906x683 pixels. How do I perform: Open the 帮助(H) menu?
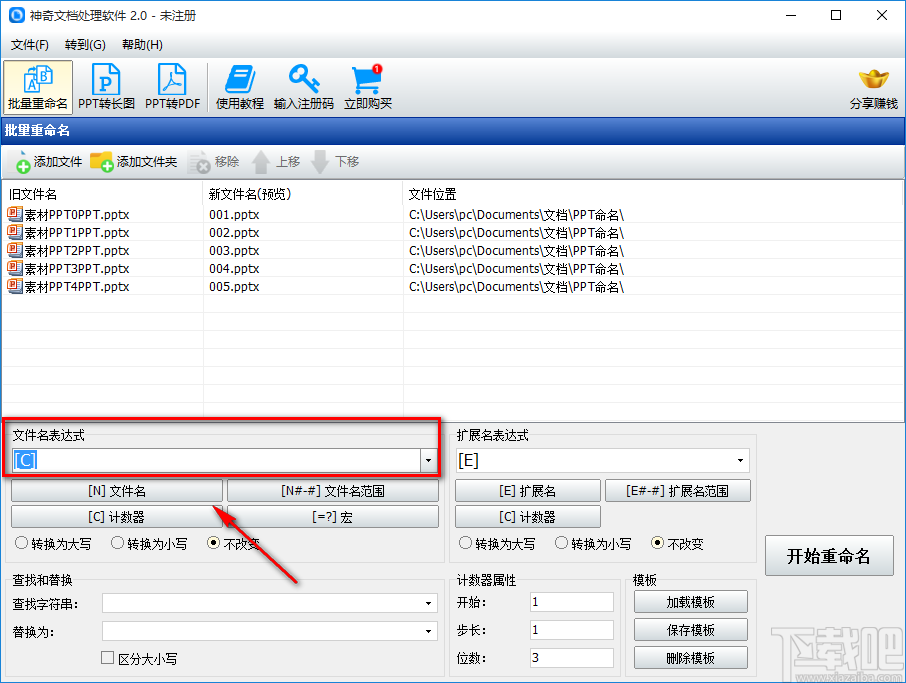coord(142,44)
